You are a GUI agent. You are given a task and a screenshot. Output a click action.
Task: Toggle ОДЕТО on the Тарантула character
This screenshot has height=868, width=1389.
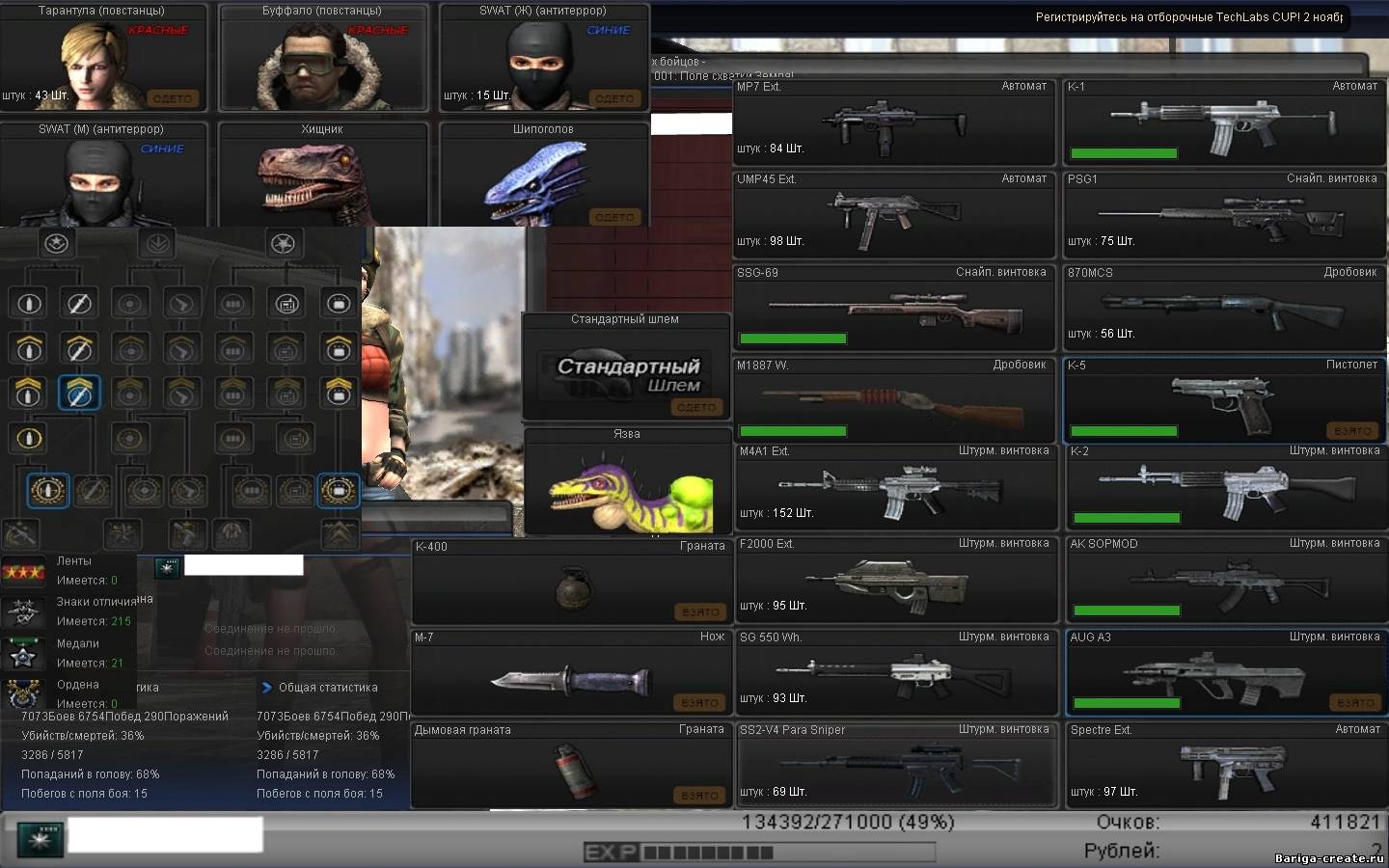pos(173,98)
